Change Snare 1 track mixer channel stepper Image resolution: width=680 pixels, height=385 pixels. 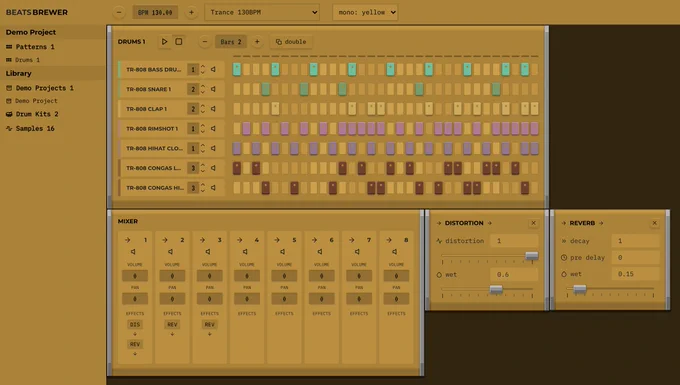tap(203, 89)
